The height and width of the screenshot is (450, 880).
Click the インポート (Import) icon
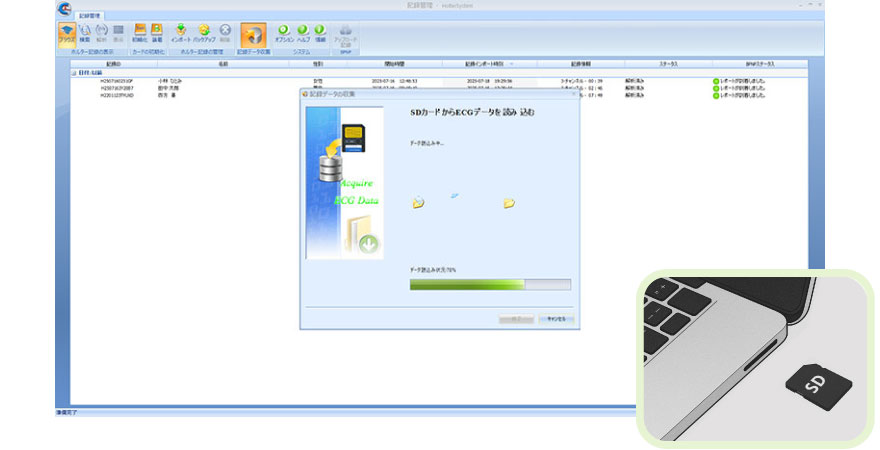[x=181, y=33]
